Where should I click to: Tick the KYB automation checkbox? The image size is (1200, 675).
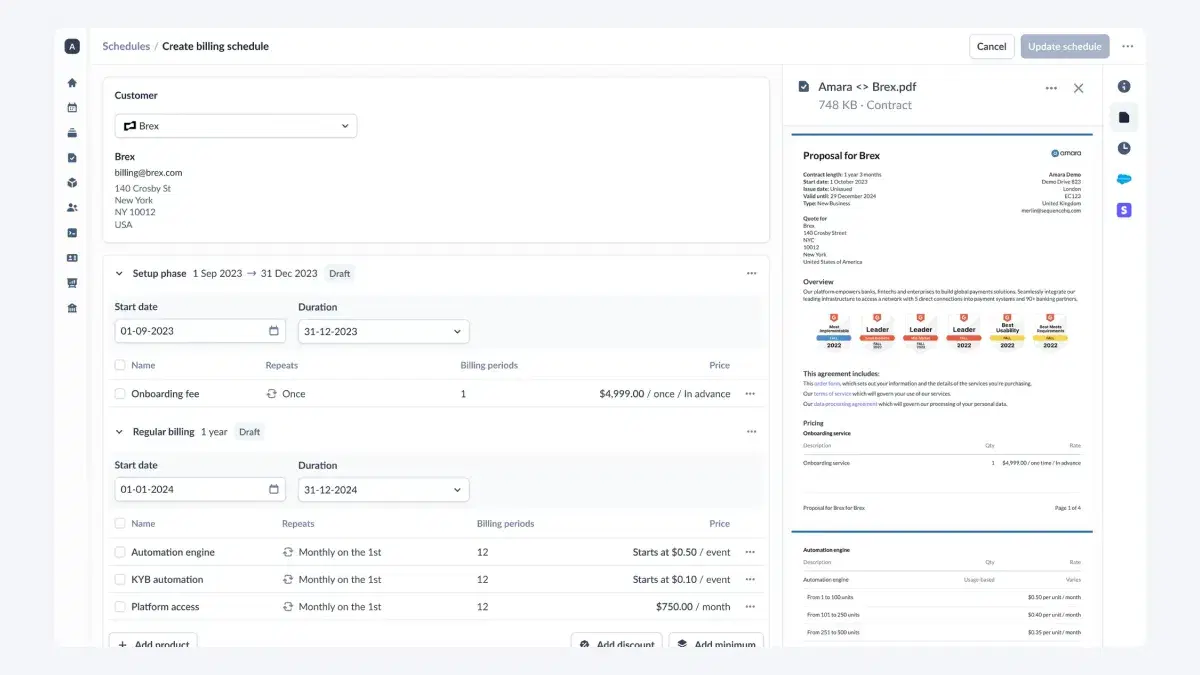pyautogui.click(x=120, y=579)
